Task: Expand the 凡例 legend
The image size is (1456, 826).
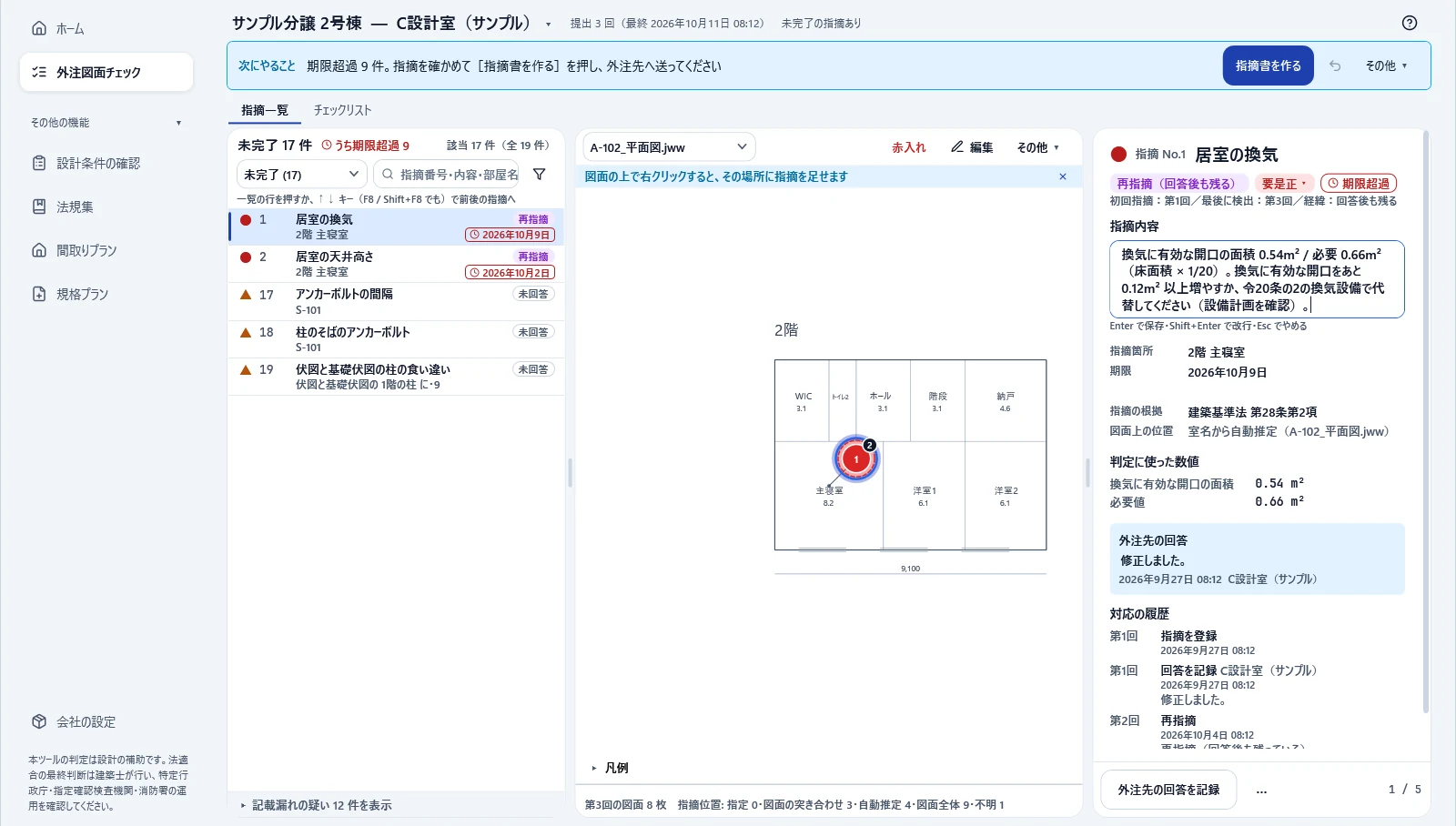Action: pyautogui.click(x=610, y=768)
